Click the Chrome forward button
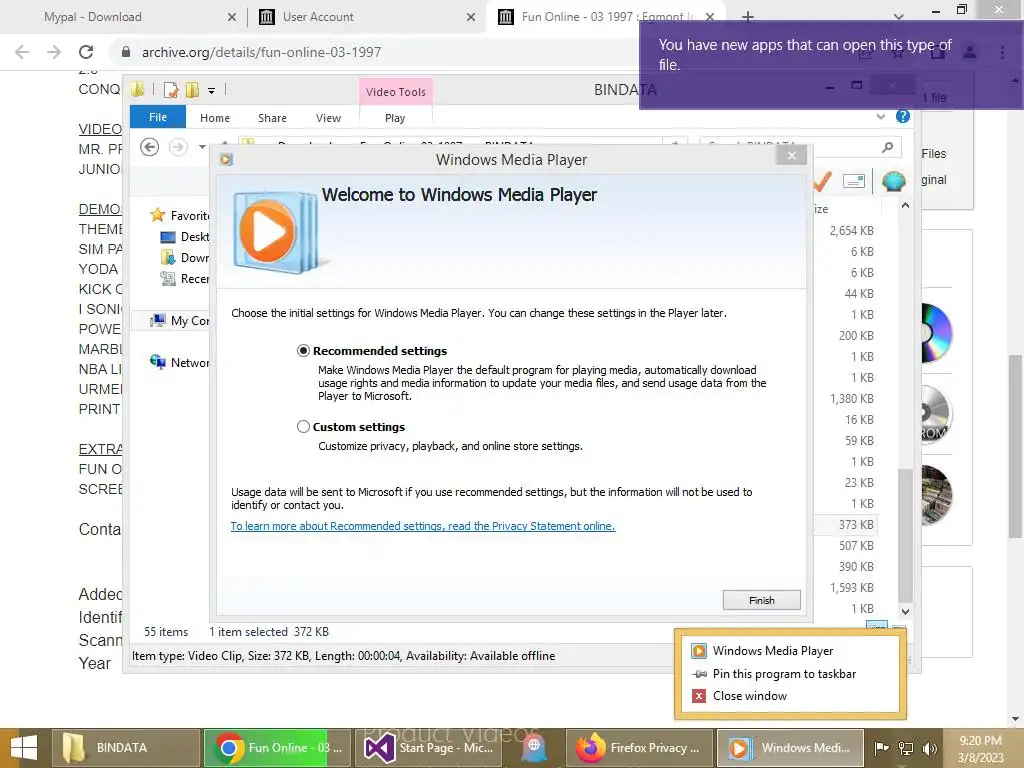Screen dimensions: 1024x768 54,52
